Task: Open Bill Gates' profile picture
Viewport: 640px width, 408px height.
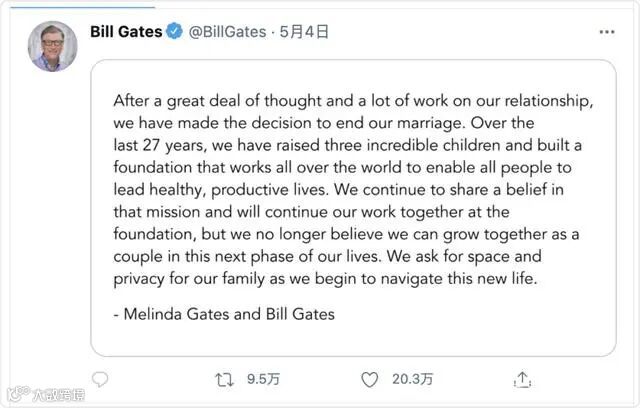Action: coord(53,46)
